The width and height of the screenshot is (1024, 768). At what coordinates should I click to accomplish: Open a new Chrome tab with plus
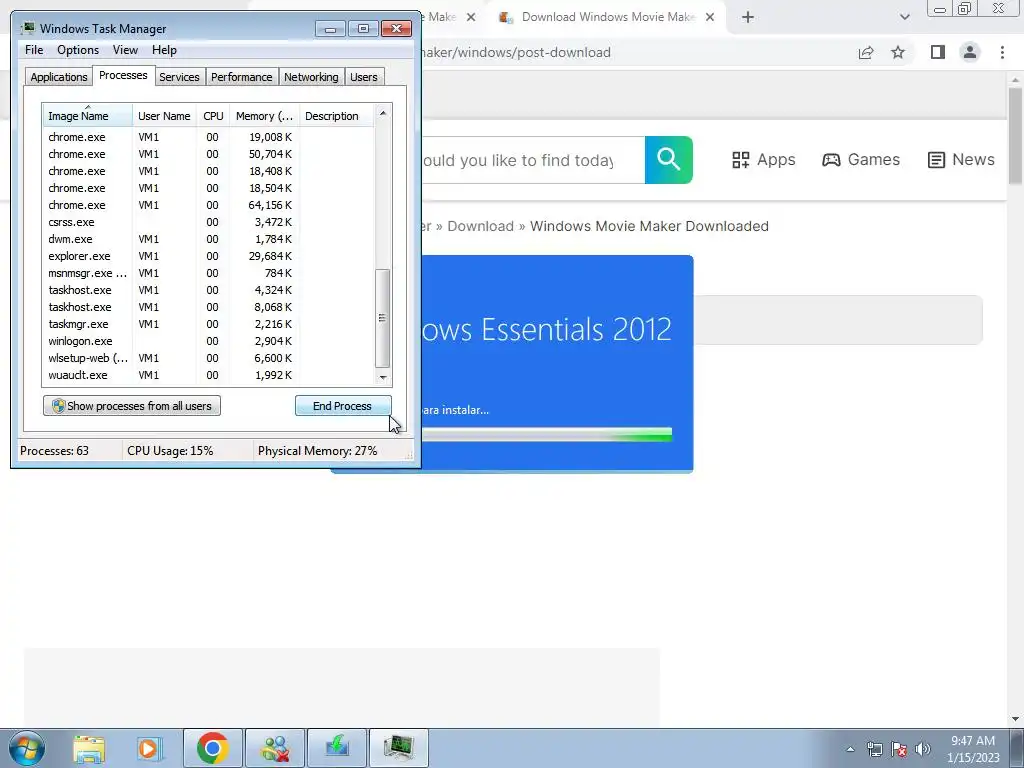pos(748,17)
